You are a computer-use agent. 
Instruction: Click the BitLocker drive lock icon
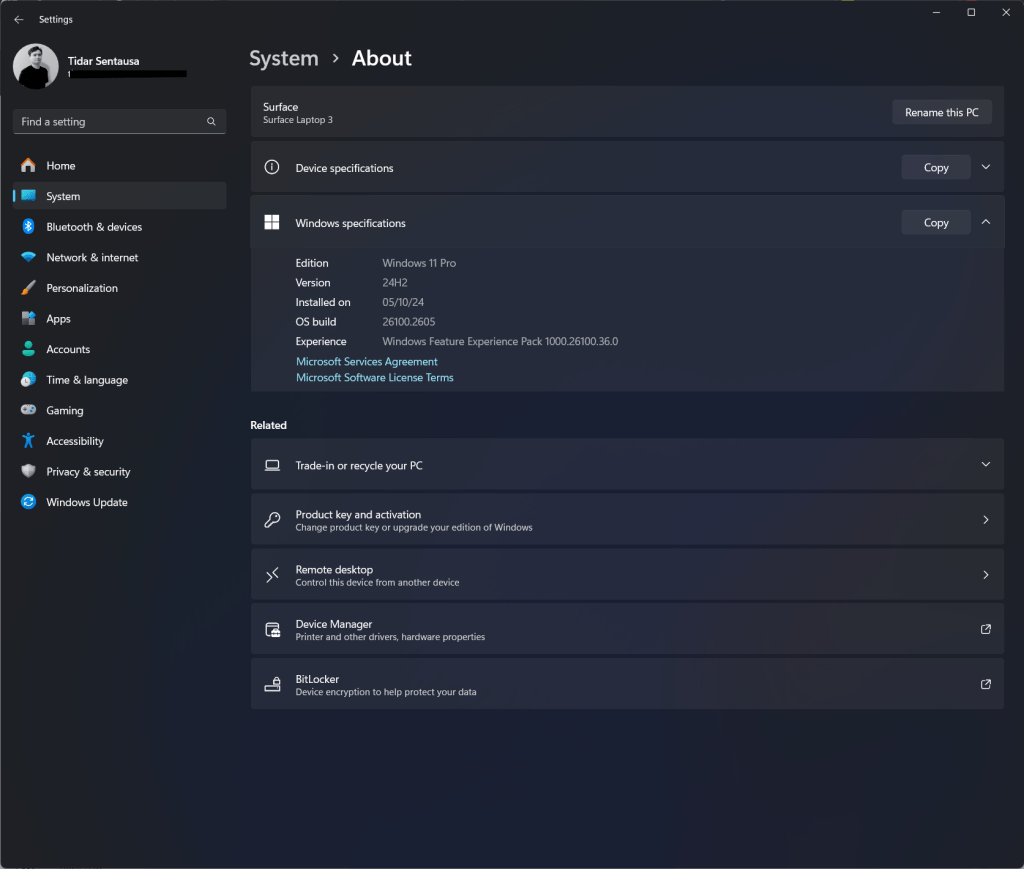[x=272, y=684]
